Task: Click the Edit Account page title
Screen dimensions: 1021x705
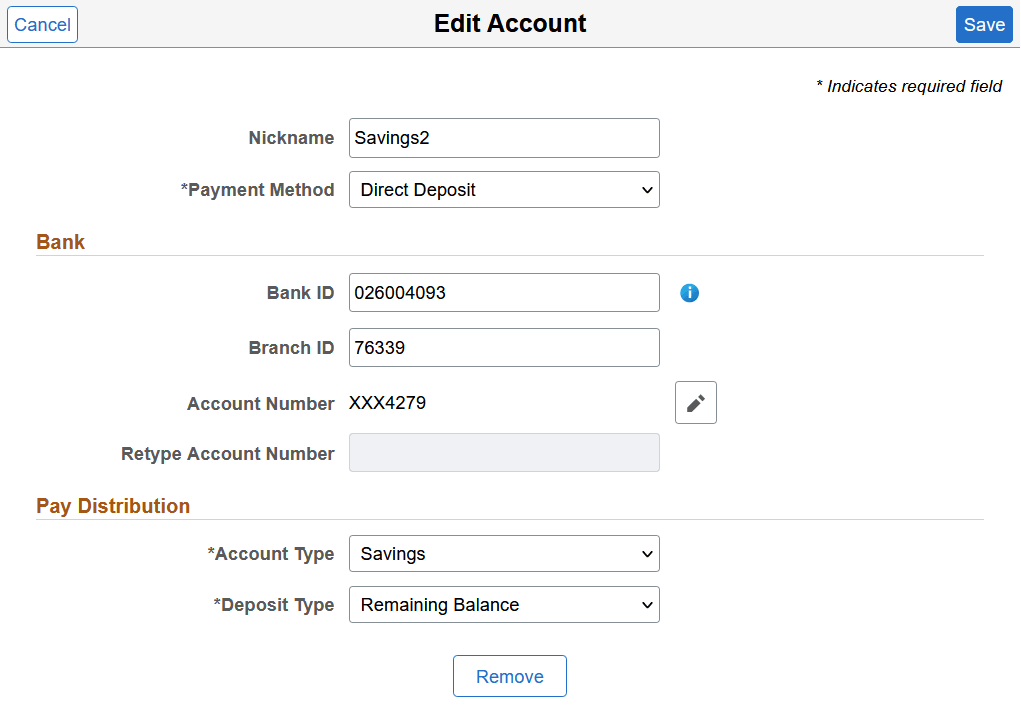Action: click(x=510, y=23)
